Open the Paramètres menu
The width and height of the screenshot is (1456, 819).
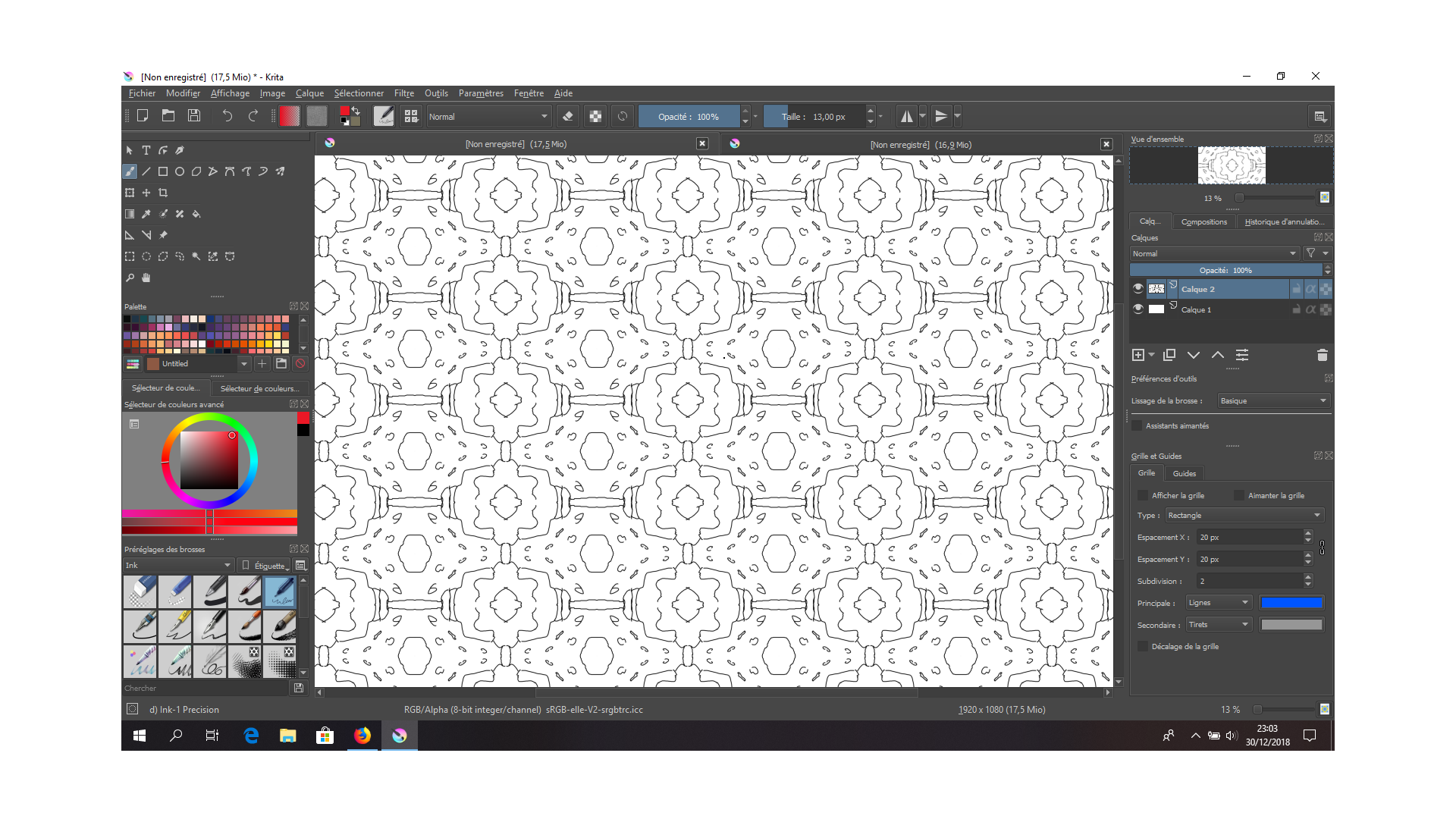[x=481, y=93]
